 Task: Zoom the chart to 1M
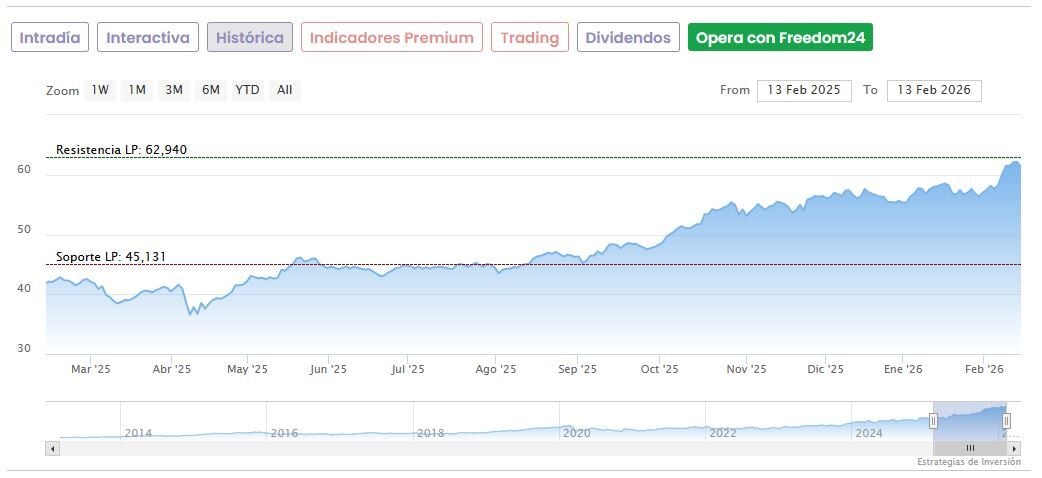tap(137, 90)
